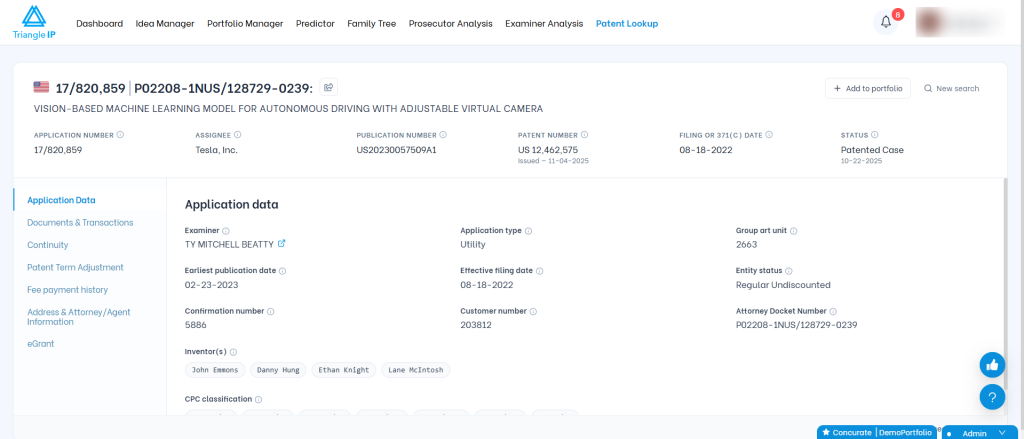Click info icon next to Customer number

pos(534,312)
